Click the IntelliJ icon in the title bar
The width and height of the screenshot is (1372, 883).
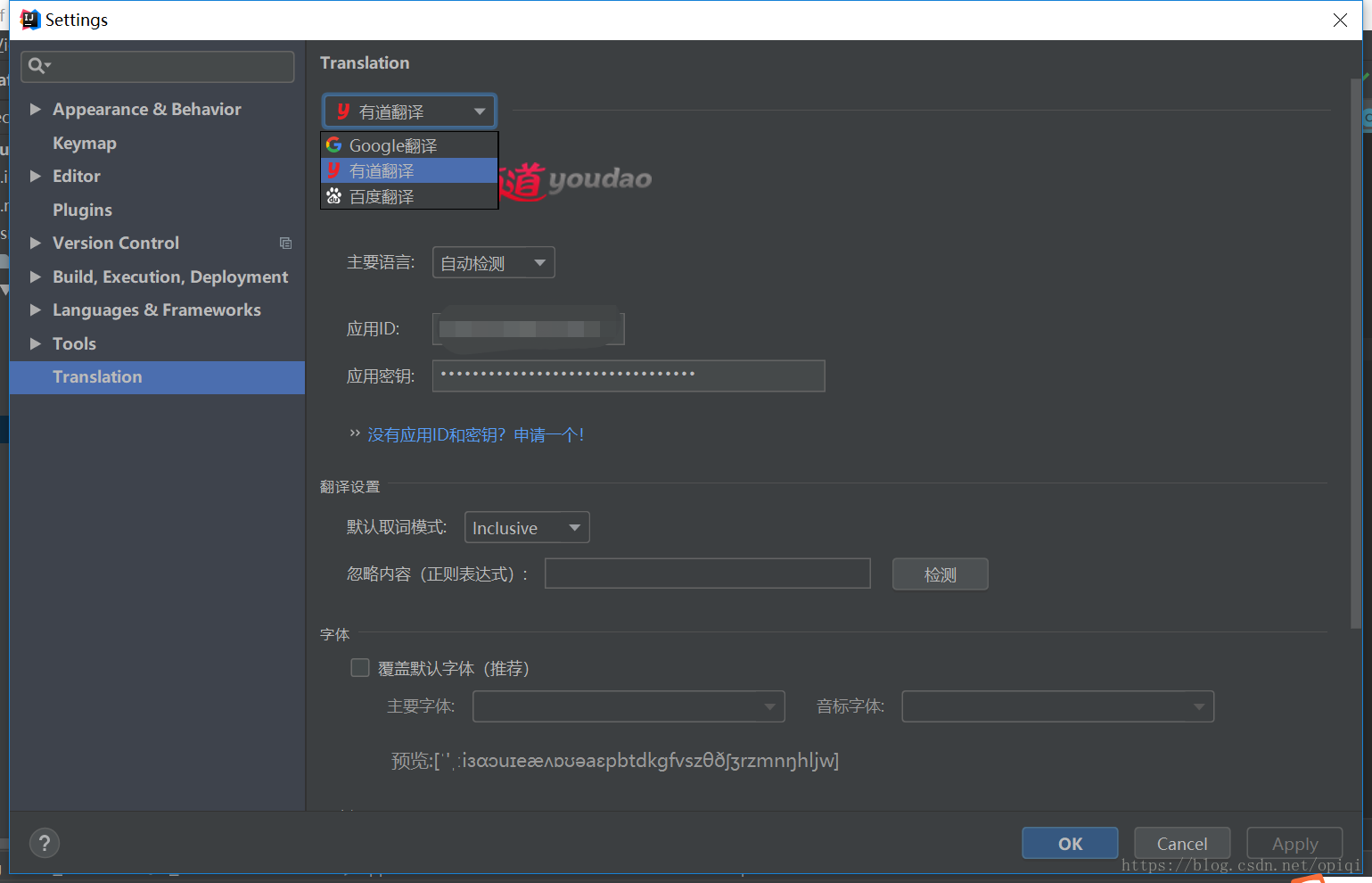(x=29, y=20)
